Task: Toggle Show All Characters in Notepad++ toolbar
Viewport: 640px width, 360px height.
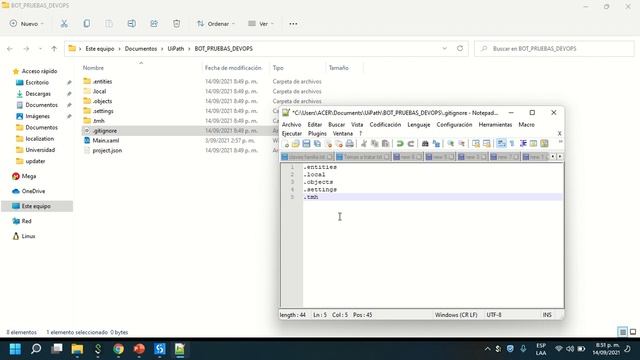Action: 512,144
